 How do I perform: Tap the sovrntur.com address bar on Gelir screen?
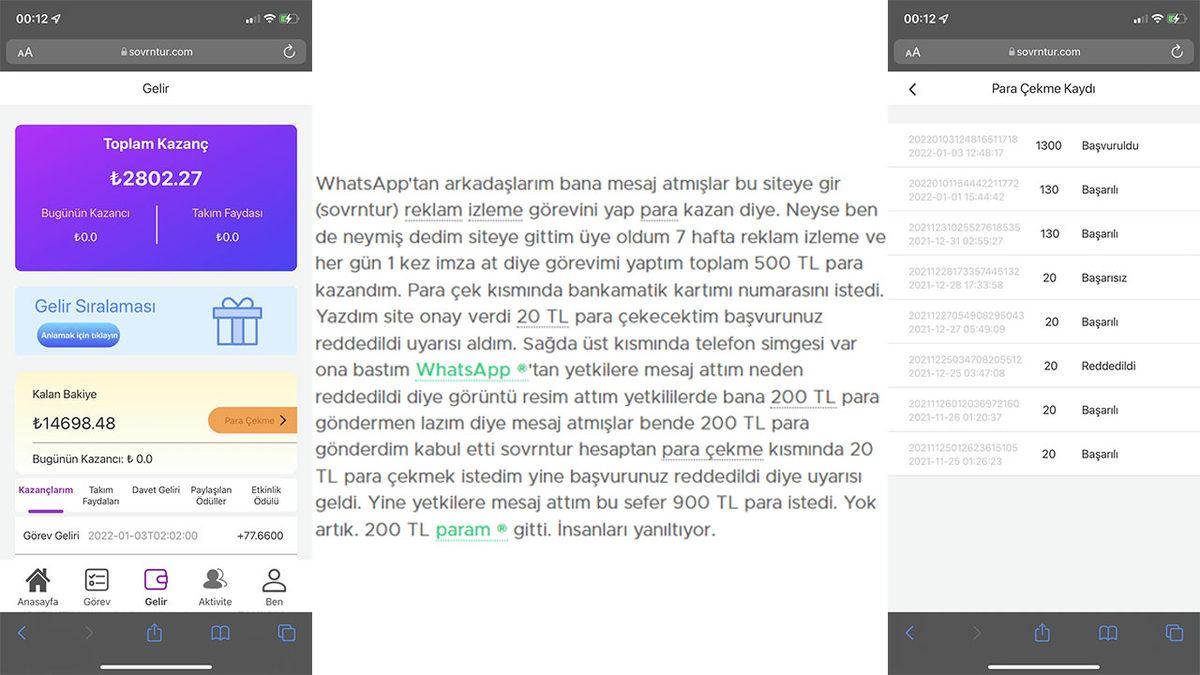click(156, 52)
